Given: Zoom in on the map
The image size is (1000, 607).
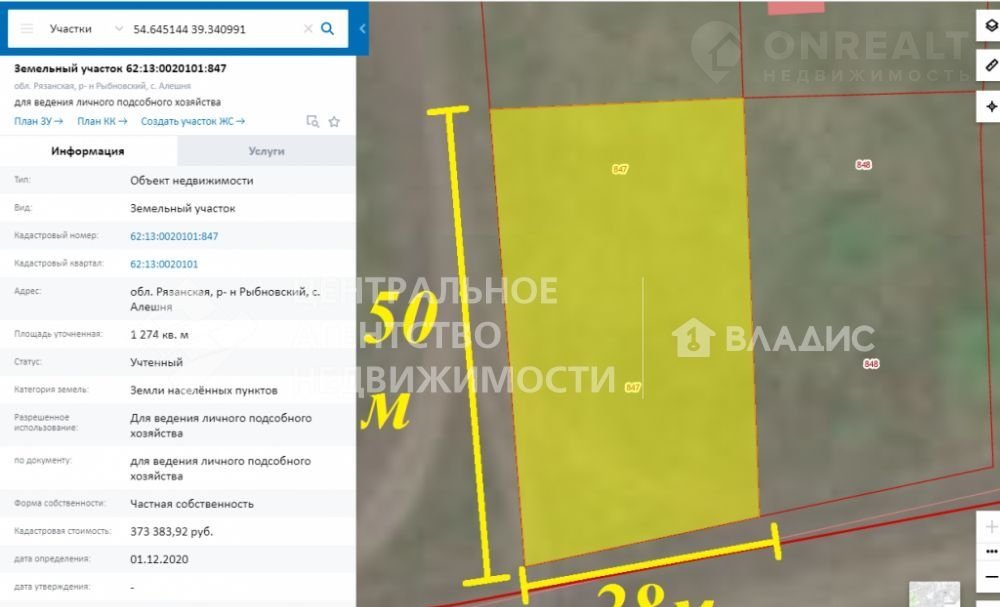Looking at the screenshot, I should (990, 527).
